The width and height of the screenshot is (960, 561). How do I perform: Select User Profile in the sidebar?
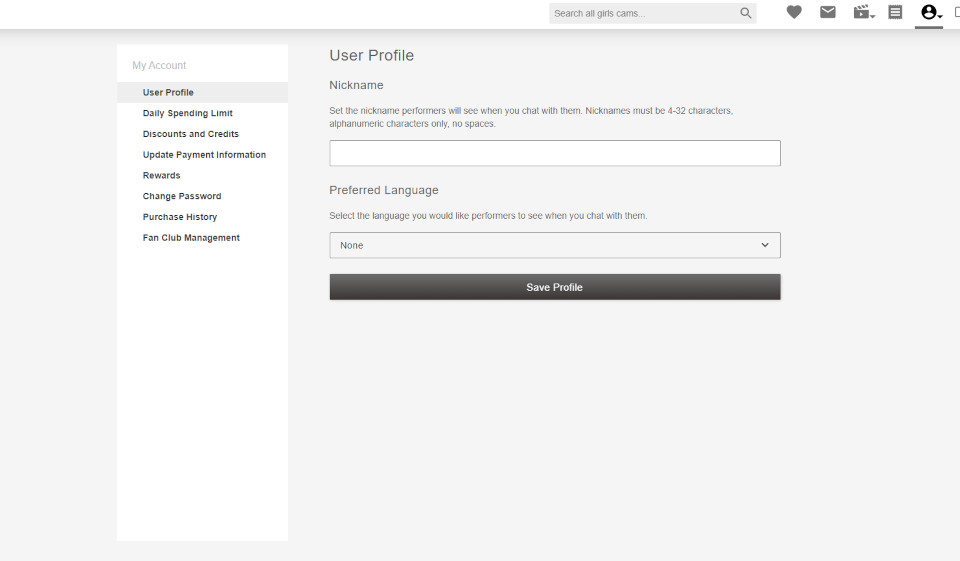tap(168, 93)
